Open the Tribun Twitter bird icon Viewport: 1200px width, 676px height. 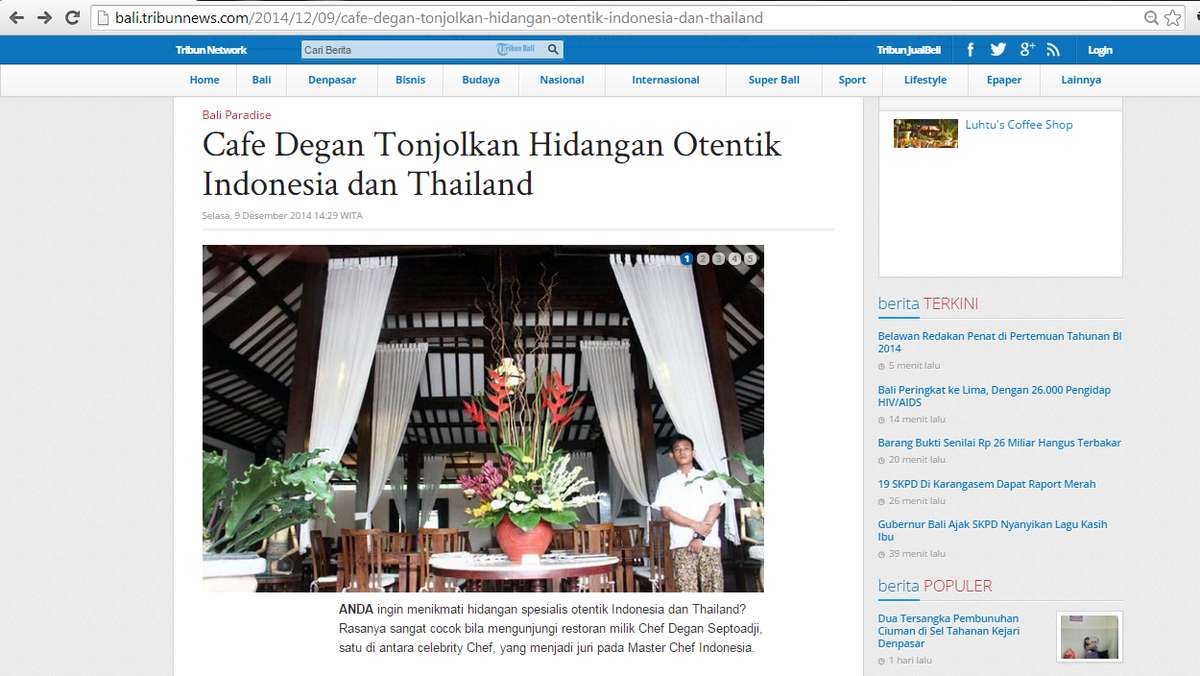coord(998,50)
